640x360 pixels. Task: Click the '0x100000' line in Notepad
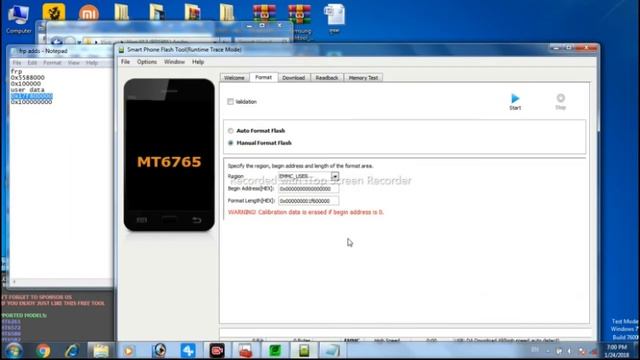(26, 84)
